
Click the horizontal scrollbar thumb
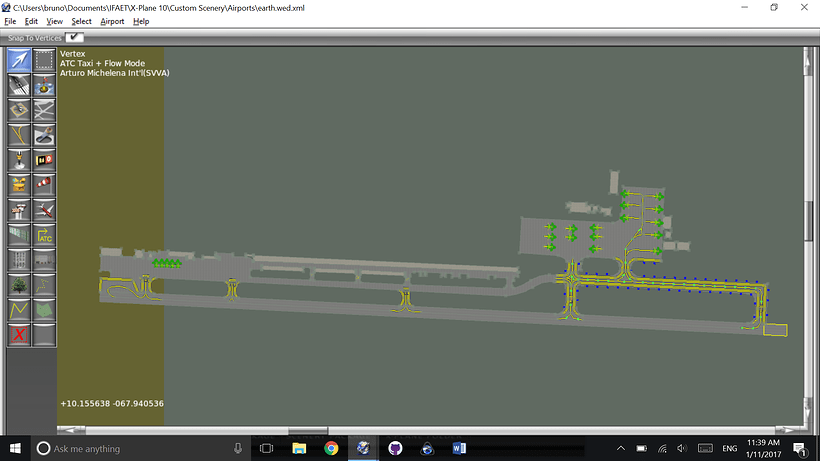click(x=308, y=430)
